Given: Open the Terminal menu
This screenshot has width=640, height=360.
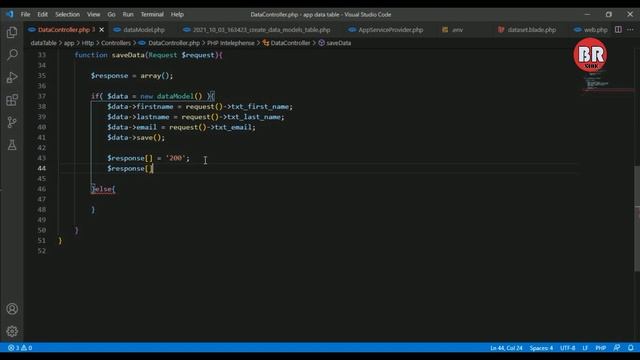Looking at the screenshot, I should pyautogui.click(x=152, y=14).
